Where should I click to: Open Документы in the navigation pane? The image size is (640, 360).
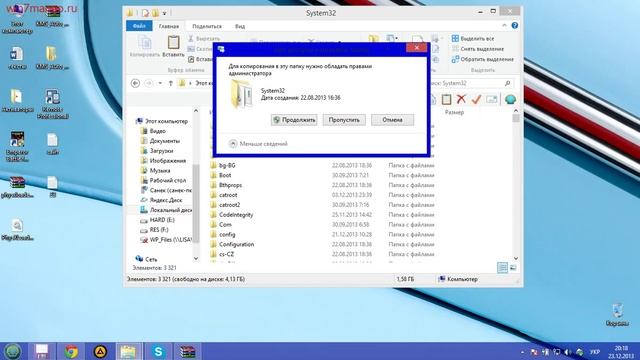click(160, 141)
